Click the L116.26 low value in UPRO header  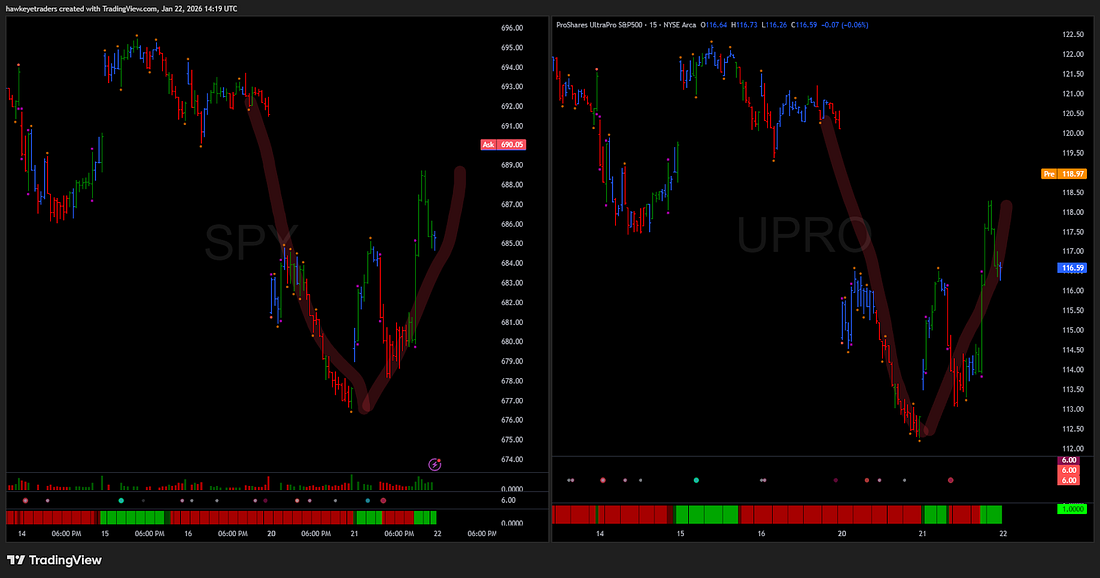click(774, 25)
